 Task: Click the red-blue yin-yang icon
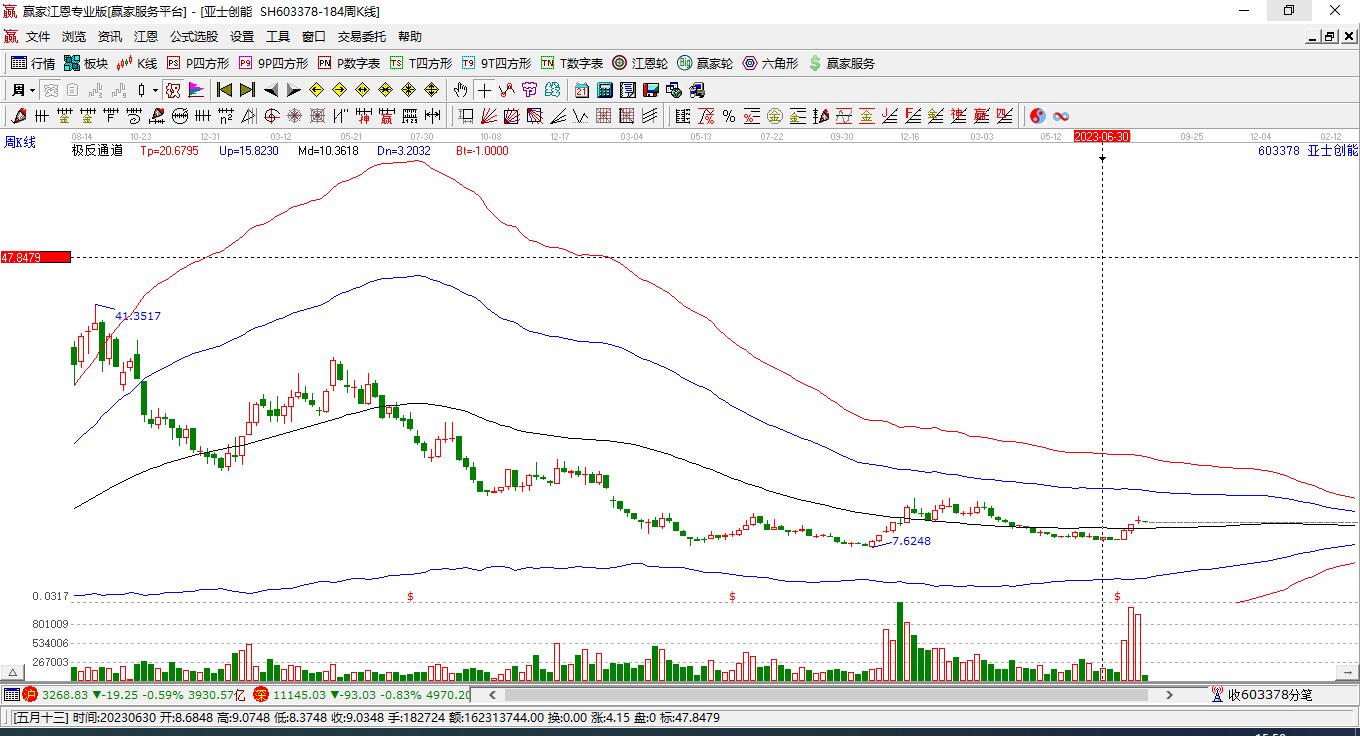pyautogui.click(x=1038, y=116)
